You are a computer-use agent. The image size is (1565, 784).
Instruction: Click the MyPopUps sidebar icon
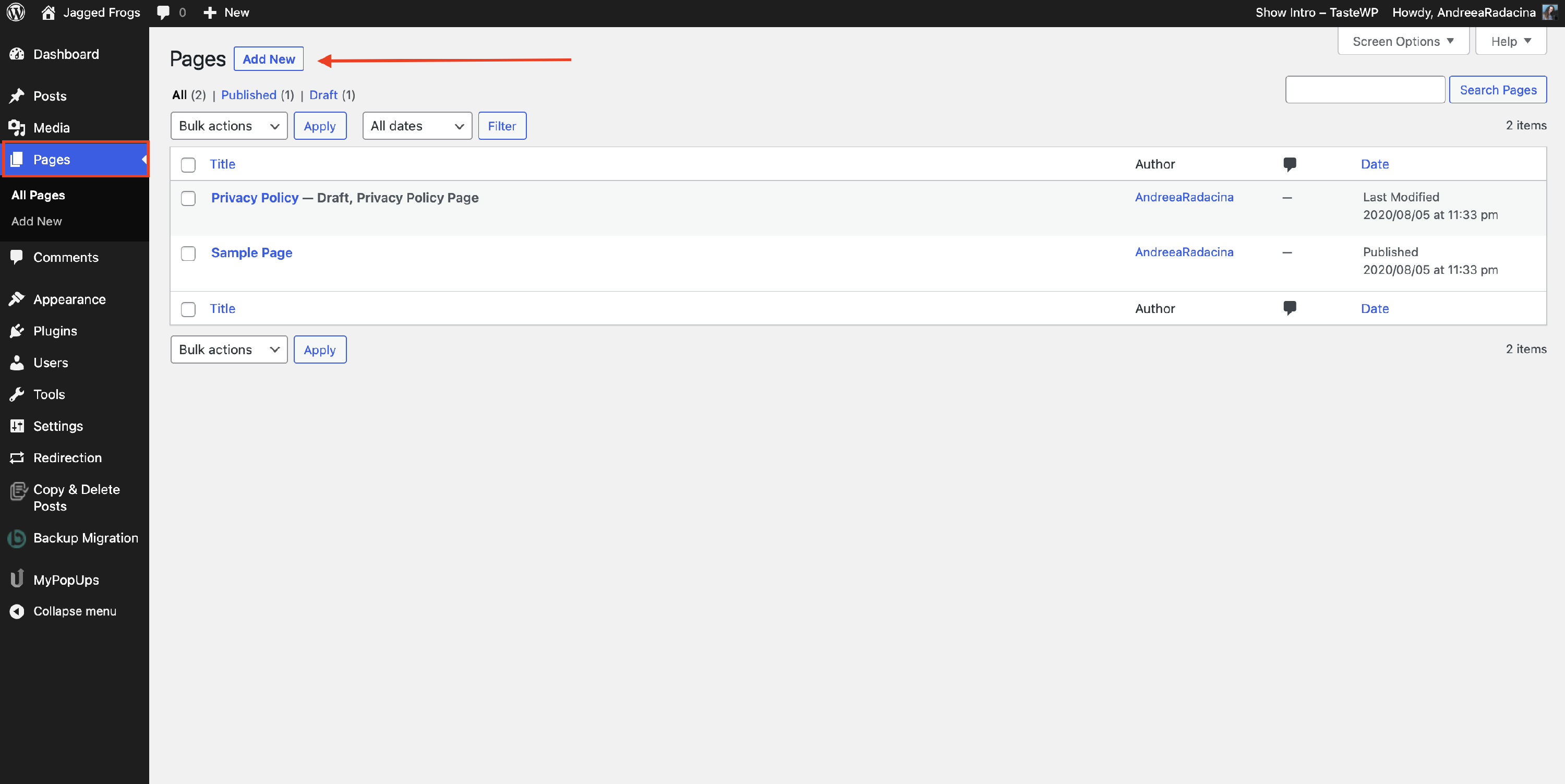point(17,578)
